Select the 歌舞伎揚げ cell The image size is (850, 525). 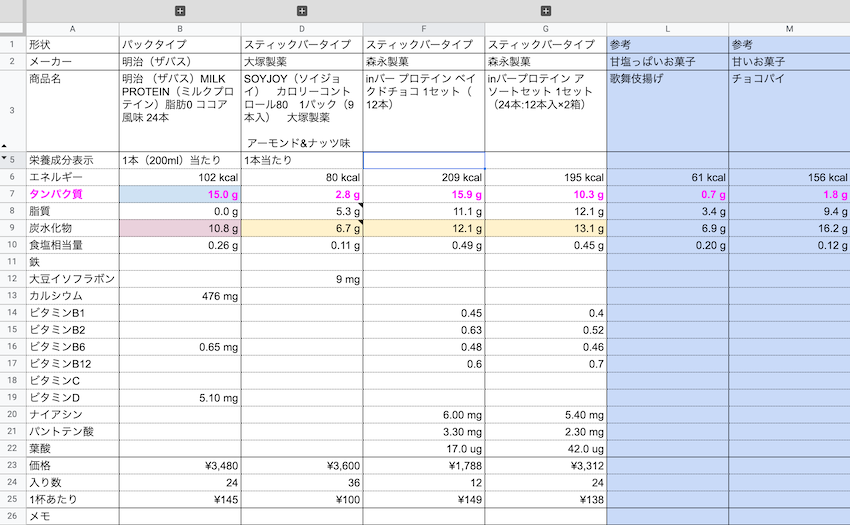pyautogui.click(x=668, y=111)
